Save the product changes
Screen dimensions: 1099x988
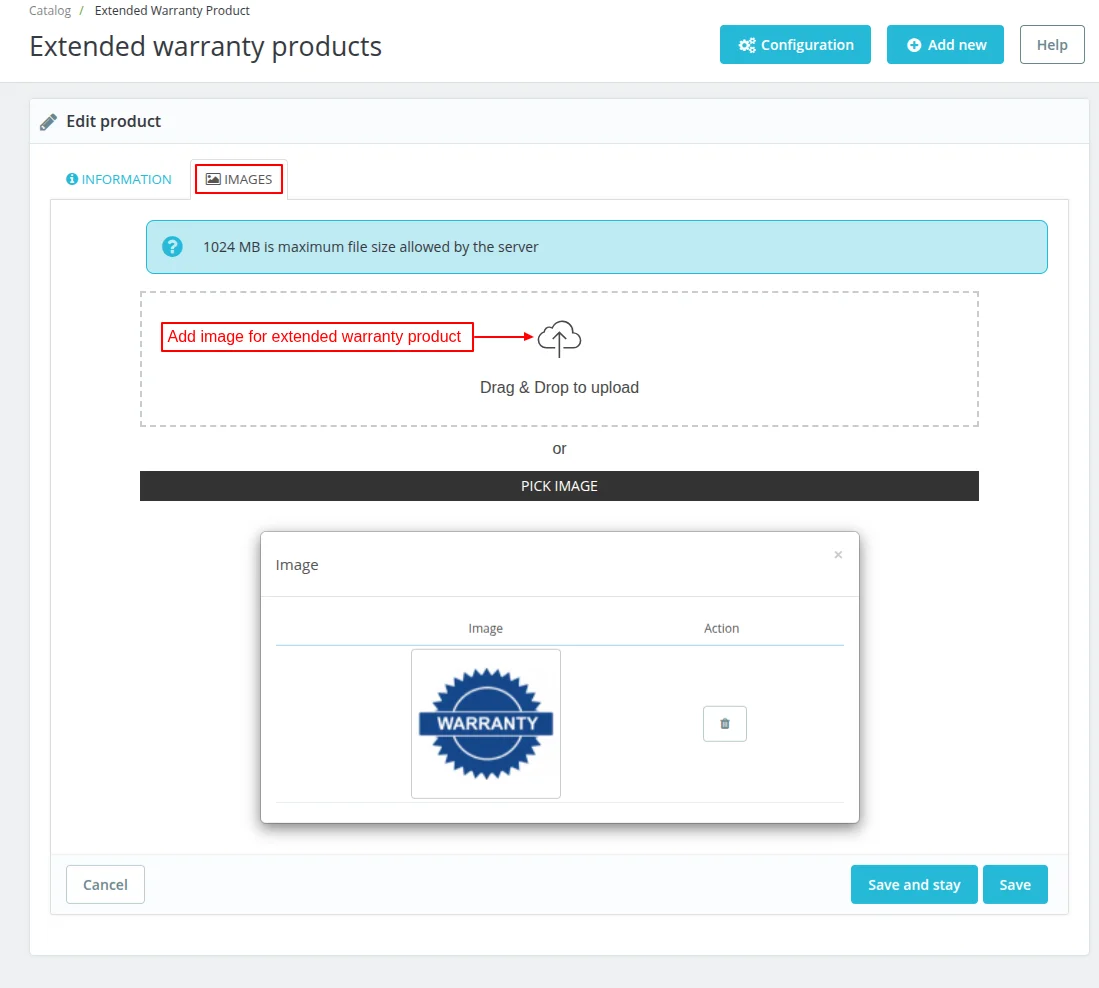(1015, 884)
